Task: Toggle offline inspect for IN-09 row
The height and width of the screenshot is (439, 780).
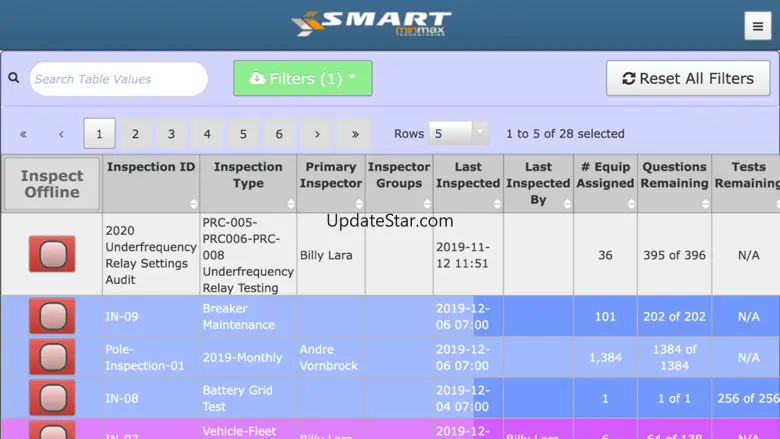Action: (52, 316)
